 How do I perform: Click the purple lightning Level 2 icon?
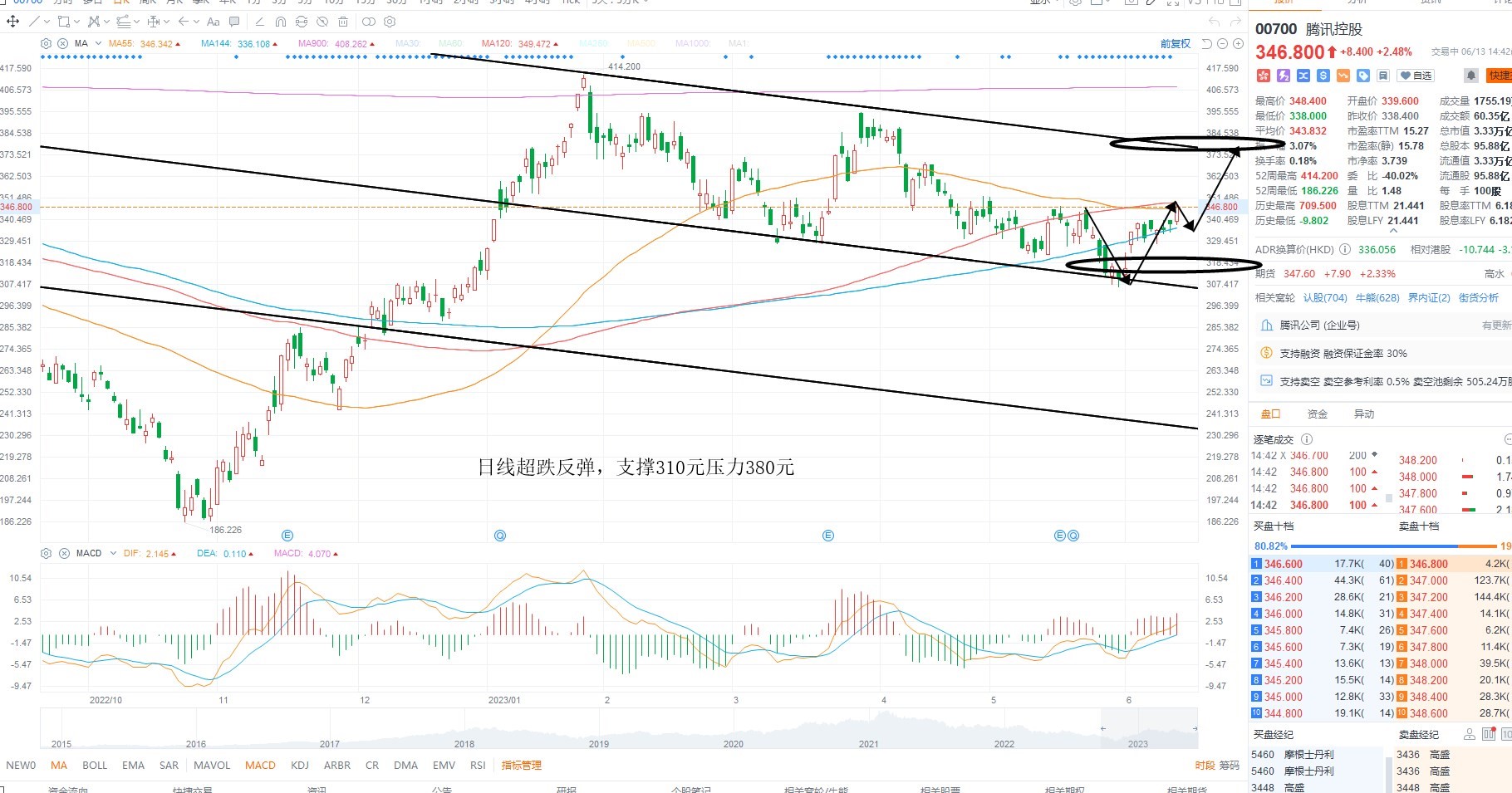pos(1284,76)
